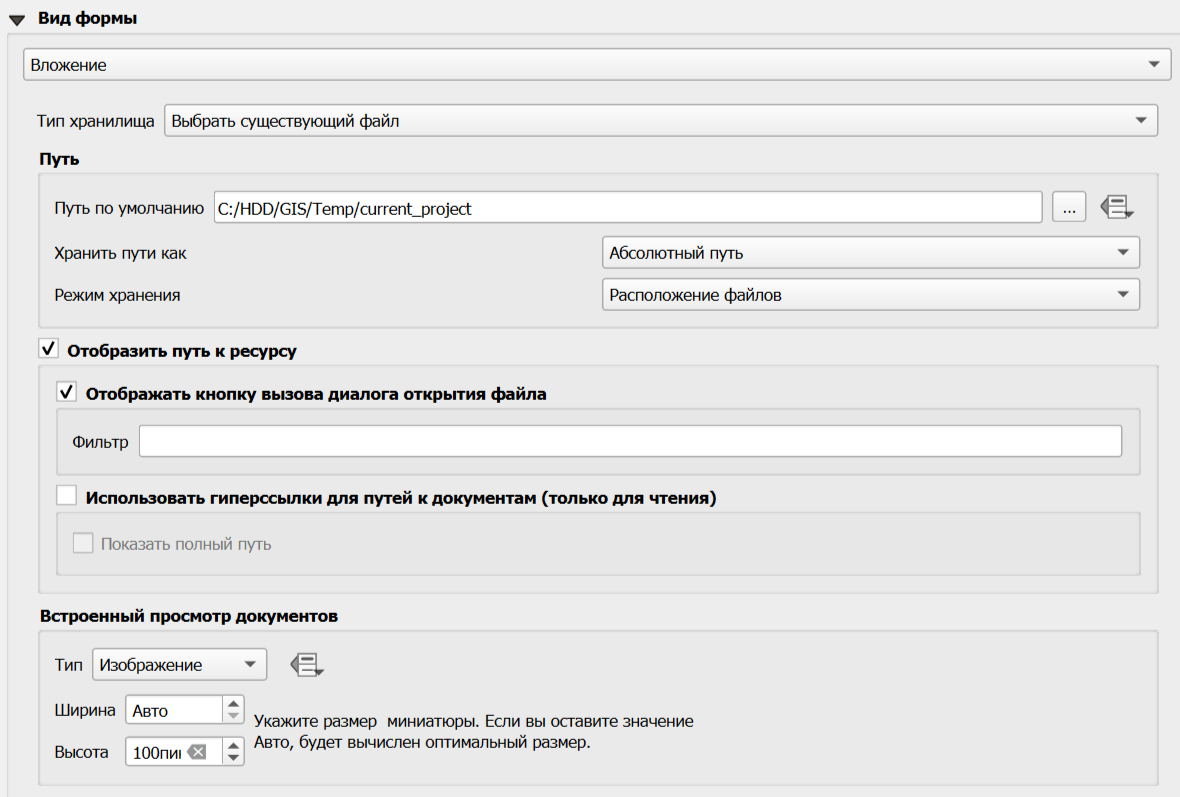Viewport: 1180px width, 797px height.
Task: Increase Ширина with the up arrow
Action: click(234, 703)
